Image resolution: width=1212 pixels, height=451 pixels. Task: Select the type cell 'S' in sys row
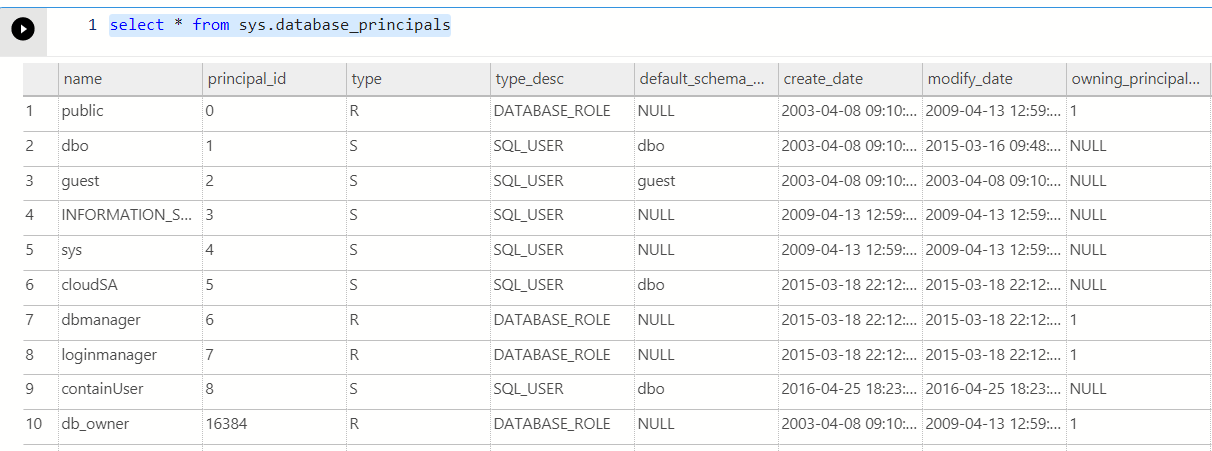(418, 250)
